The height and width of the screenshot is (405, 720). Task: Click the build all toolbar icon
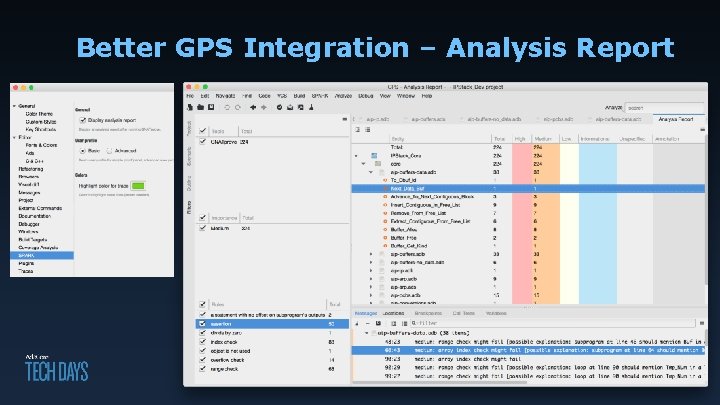pos(290,107)
